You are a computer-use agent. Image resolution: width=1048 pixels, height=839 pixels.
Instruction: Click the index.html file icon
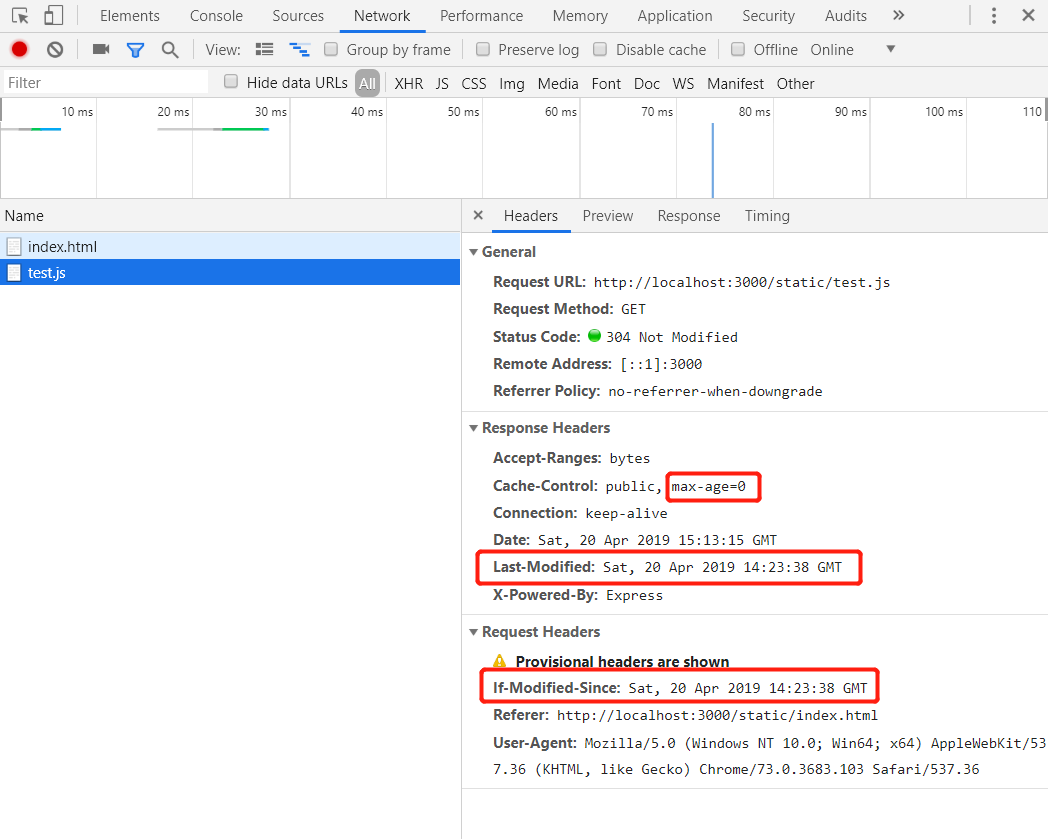click(14, 247)
